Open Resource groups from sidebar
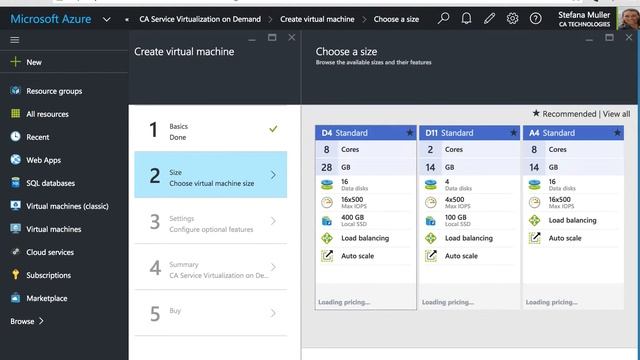 coord(54,91)
